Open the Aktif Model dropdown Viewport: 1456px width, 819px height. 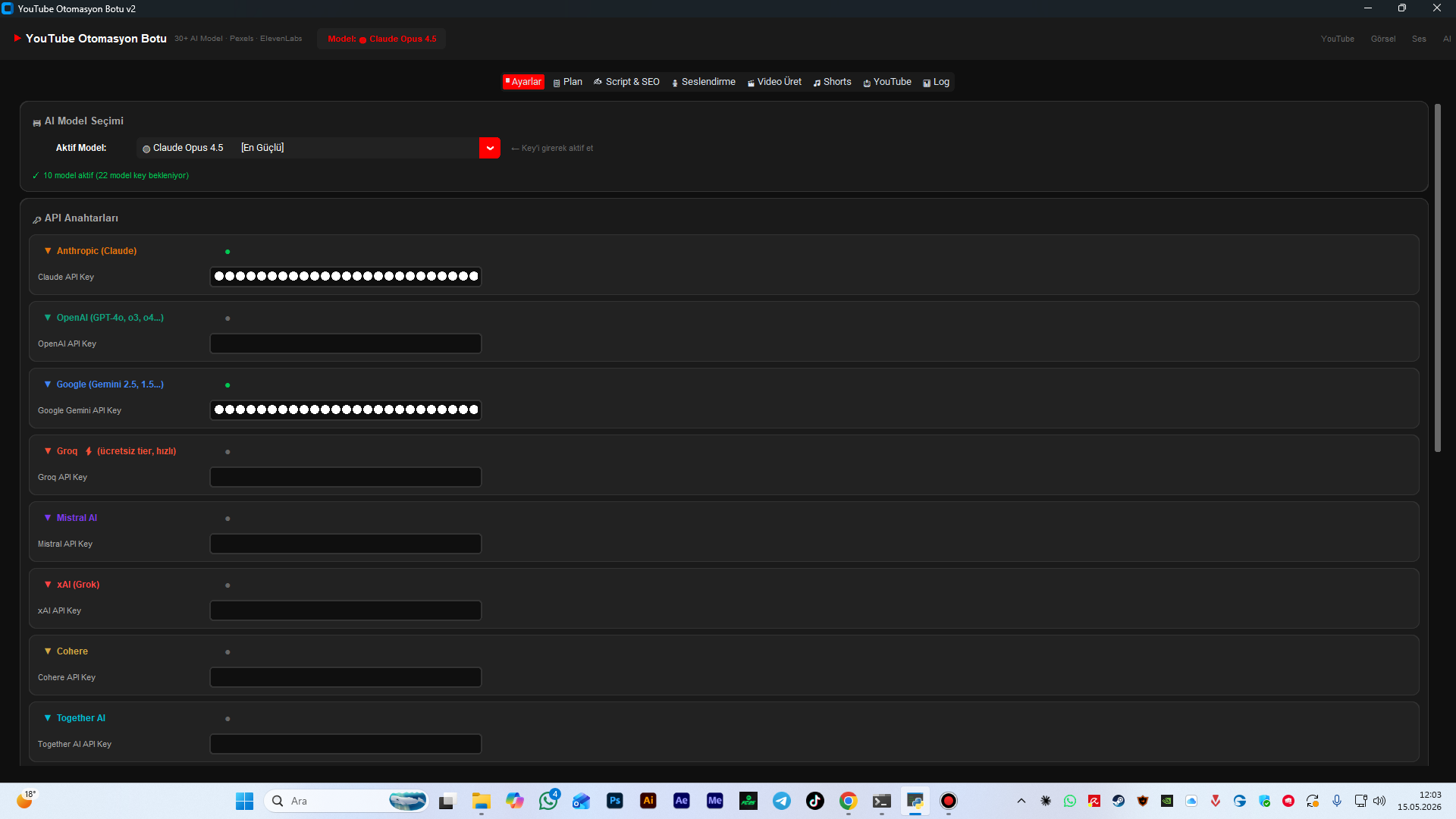tap(490, 148)
